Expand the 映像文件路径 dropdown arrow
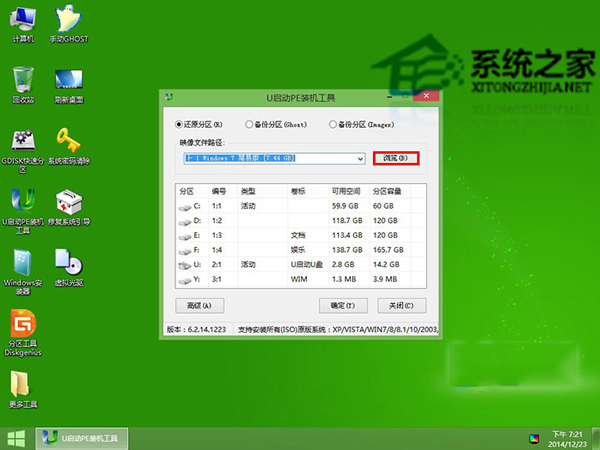The width and height of the screenshot is (600, 450). [360, 158]
